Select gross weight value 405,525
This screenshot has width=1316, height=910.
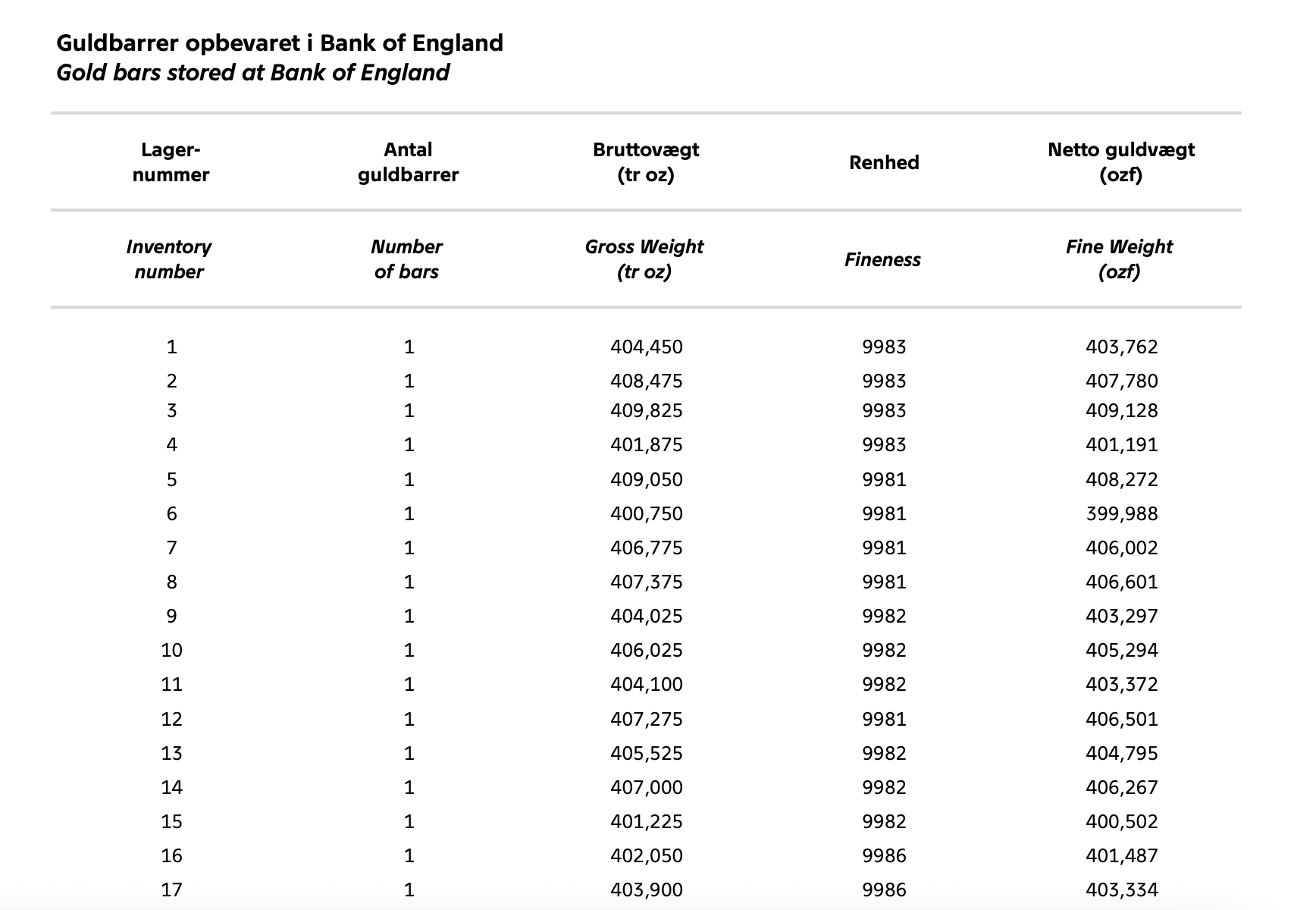coord(647,754)
